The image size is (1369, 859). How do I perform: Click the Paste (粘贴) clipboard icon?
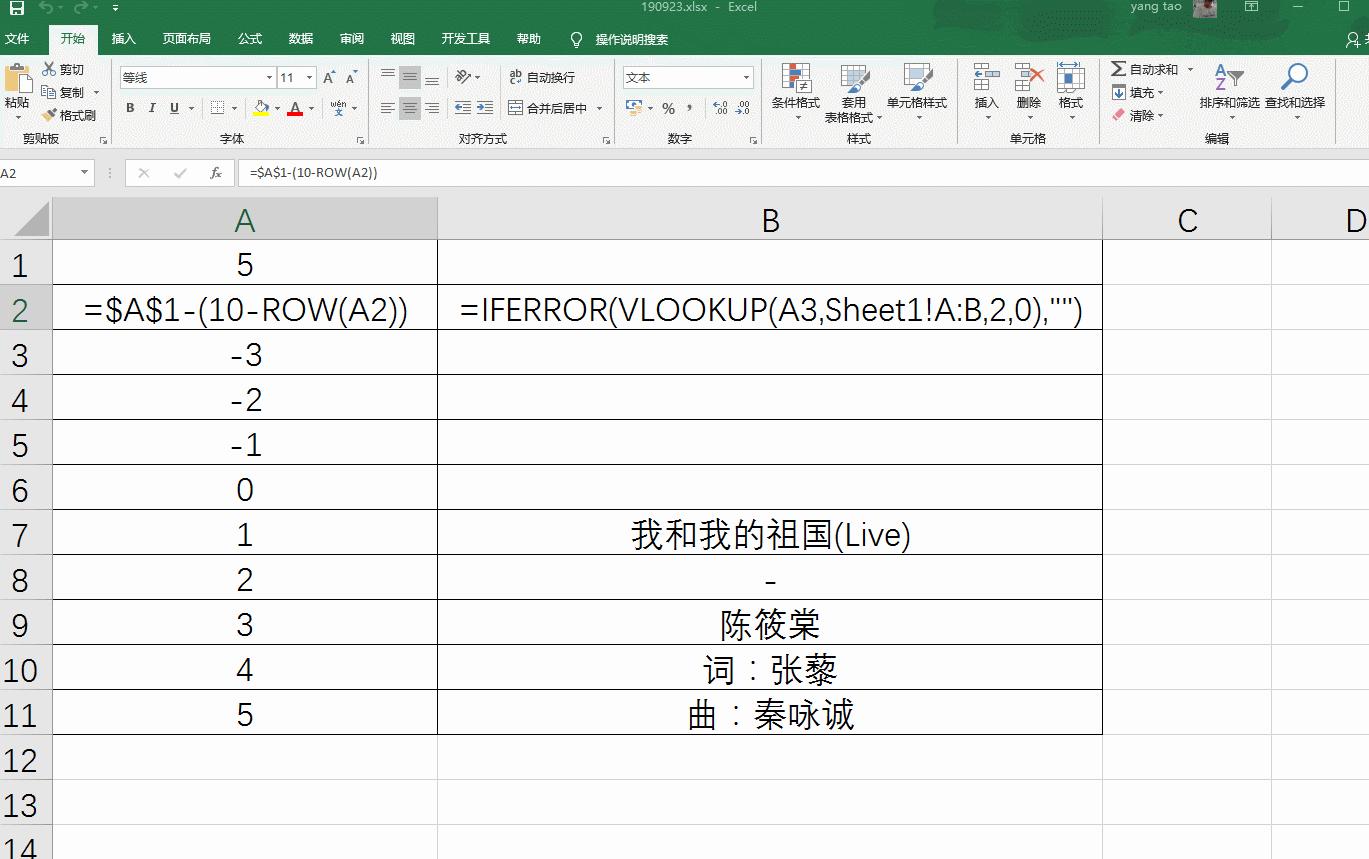pos(17,79)
